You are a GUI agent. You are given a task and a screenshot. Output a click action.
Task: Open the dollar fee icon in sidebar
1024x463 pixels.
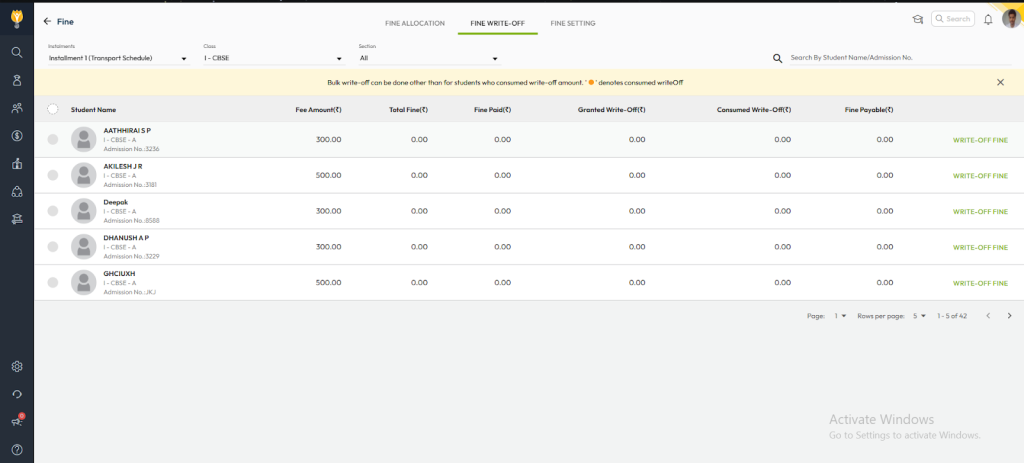coord(17,135)
